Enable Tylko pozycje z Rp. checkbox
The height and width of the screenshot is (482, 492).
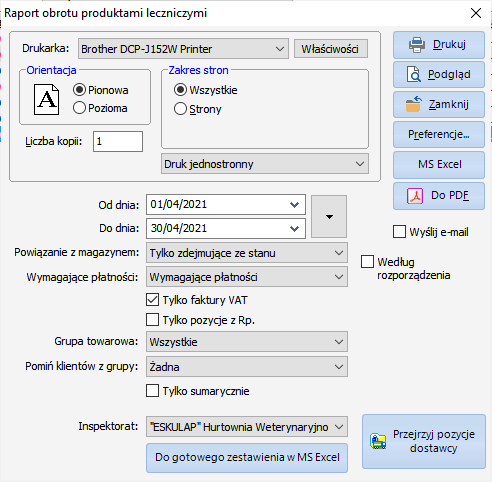[152, 320]
